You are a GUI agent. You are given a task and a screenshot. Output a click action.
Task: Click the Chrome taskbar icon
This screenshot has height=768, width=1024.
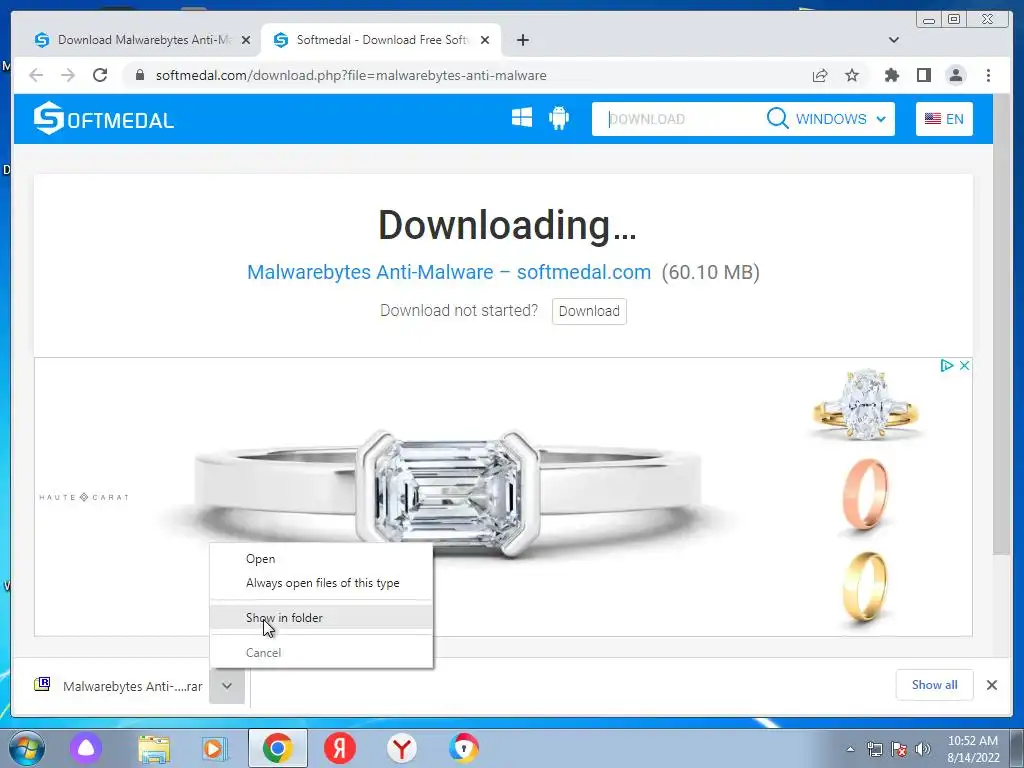point(278,748)
